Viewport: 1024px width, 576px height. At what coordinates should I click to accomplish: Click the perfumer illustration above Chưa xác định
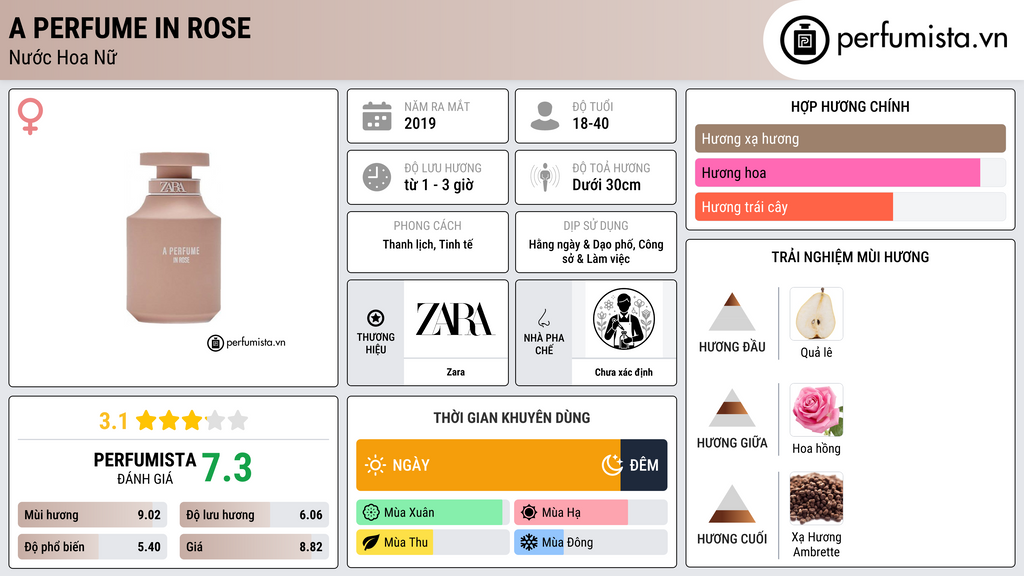pyautogui.click(x=624, y=319)
